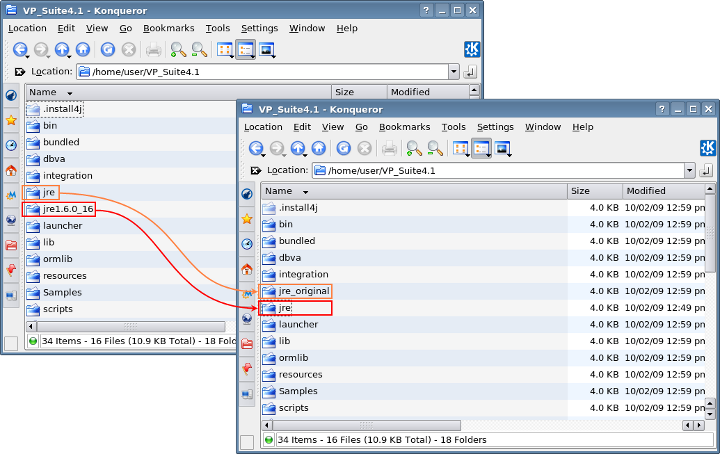This screenshot has height=454, width=720.
Task: Click Modified column header in rear window
Action: coord(429,92)
